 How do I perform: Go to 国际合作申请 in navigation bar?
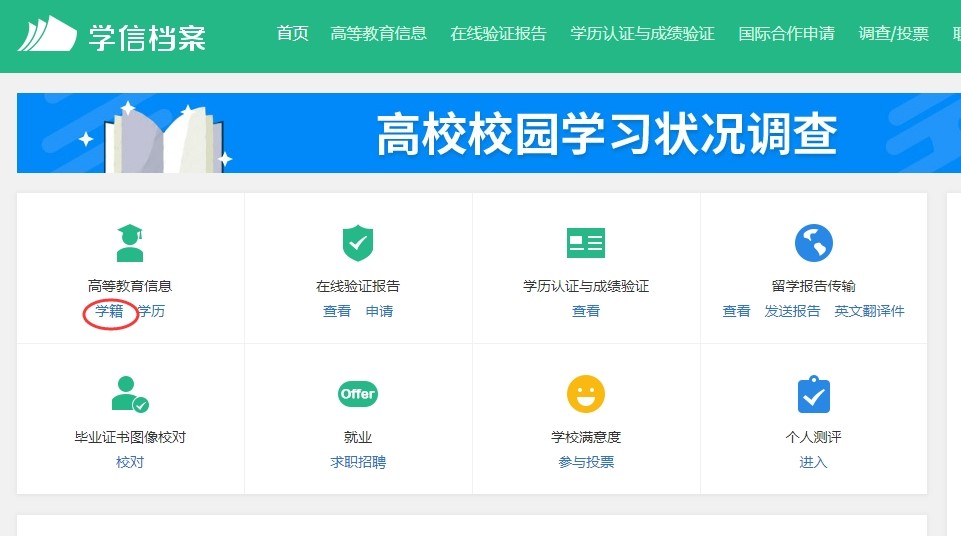point(786,34)
